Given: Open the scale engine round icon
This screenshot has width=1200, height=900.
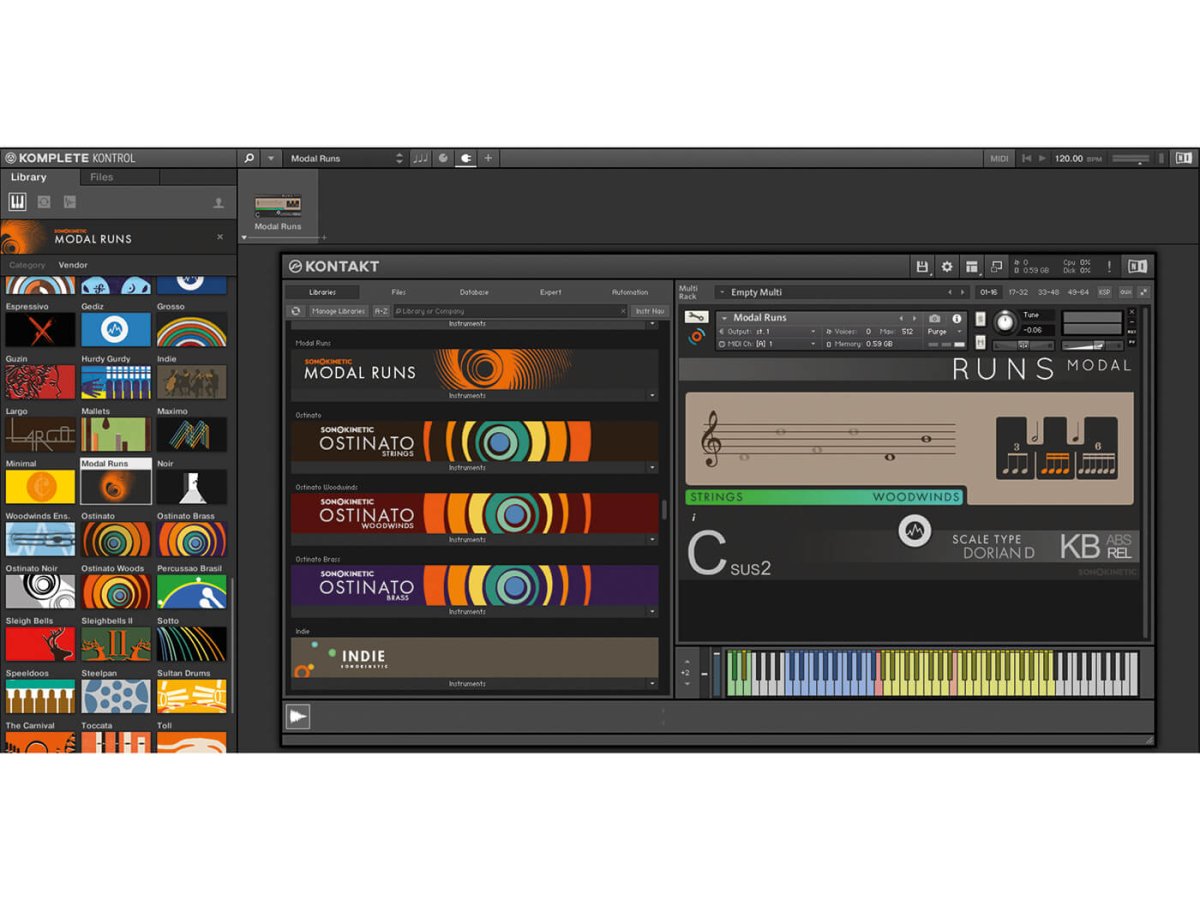Looking at the screenshot, I should pyautogui.click(x=443, y=158).
